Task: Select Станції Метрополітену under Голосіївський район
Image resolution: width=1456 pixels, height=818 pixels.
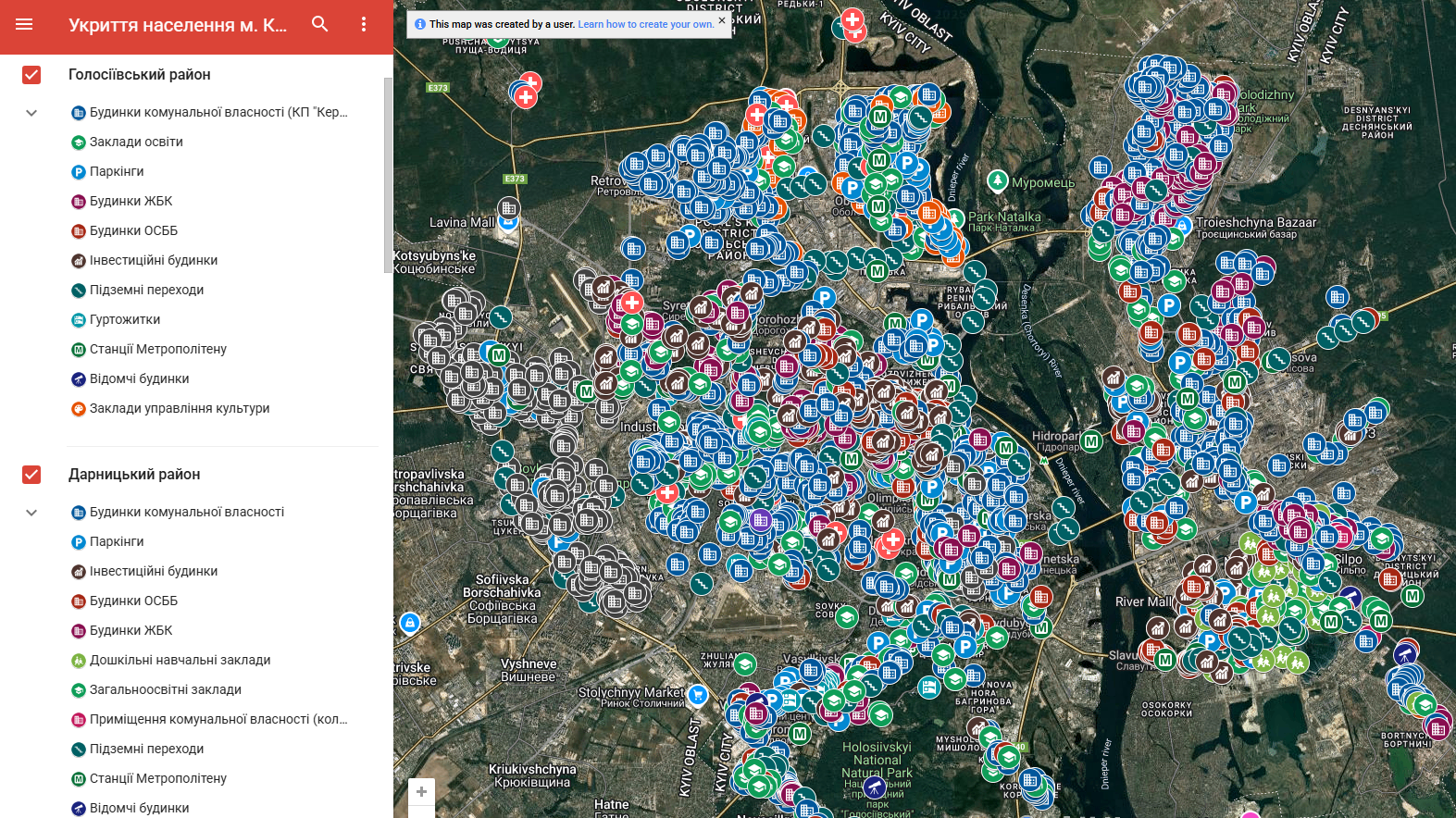Action: [157, 349]
